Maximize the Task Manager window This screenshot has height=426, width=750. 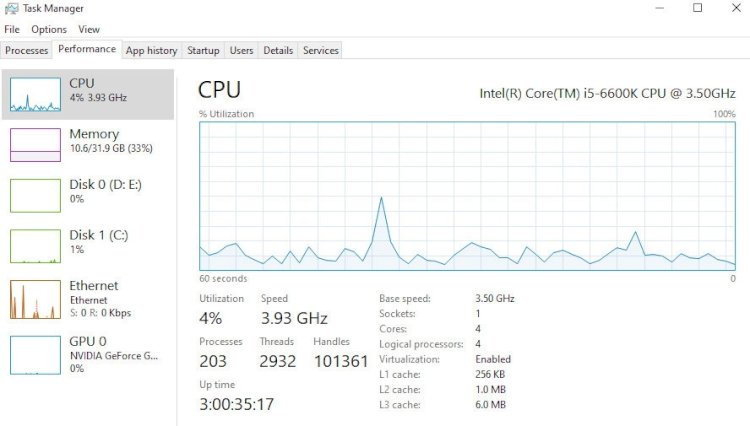(x=698, y=8)
